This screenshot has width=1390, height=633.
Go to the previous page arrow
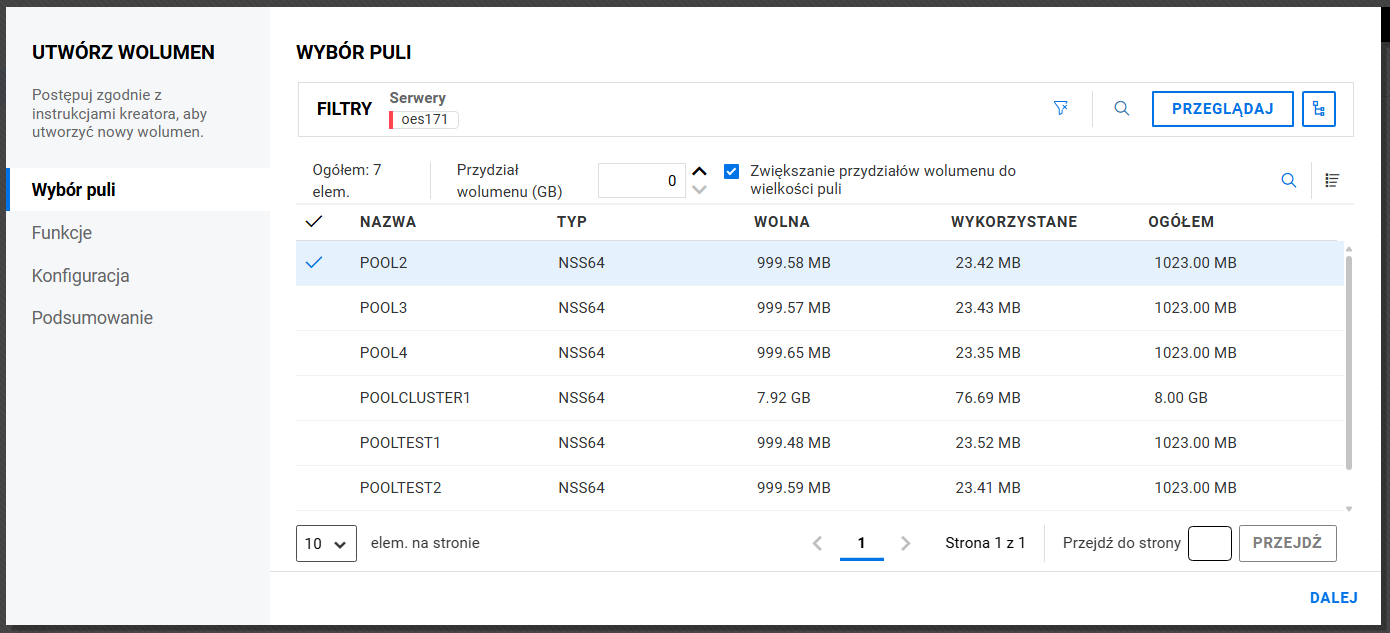pos(817,543)
